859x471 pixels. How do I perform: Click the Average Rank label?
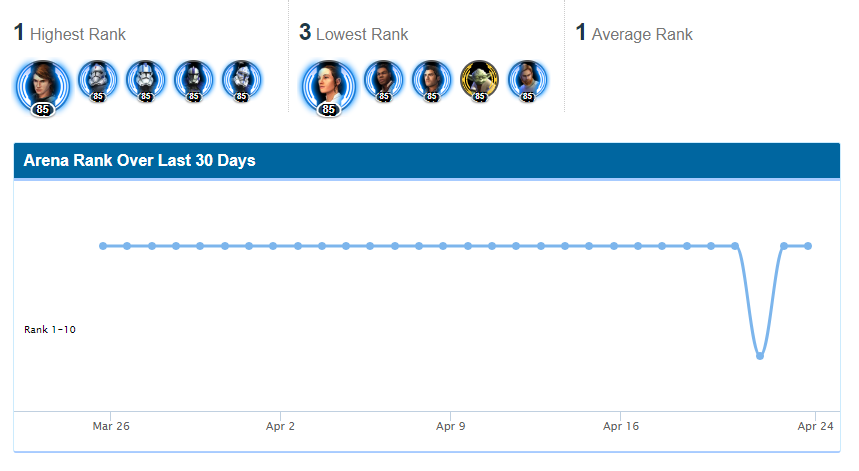(x=642, y=35)
